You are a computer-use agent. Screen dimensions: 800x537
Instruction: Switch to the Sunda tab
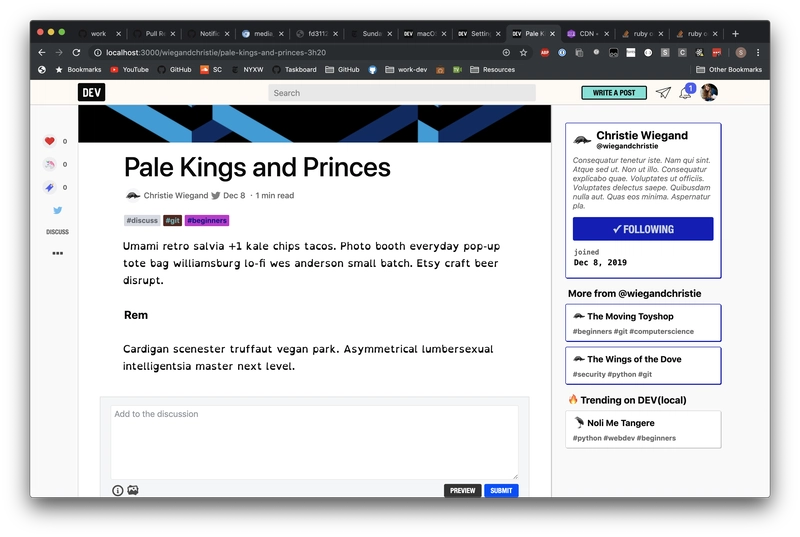pos(370,34)
